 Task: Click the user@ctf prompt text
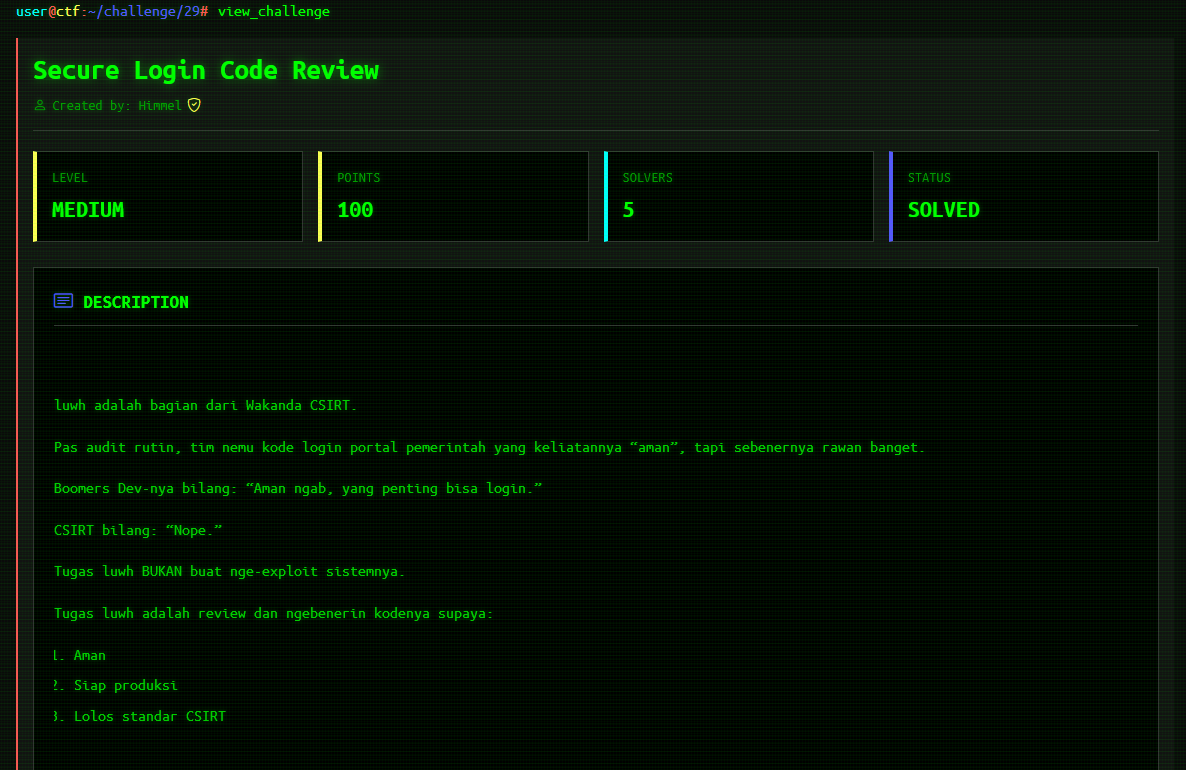[46, 11]
